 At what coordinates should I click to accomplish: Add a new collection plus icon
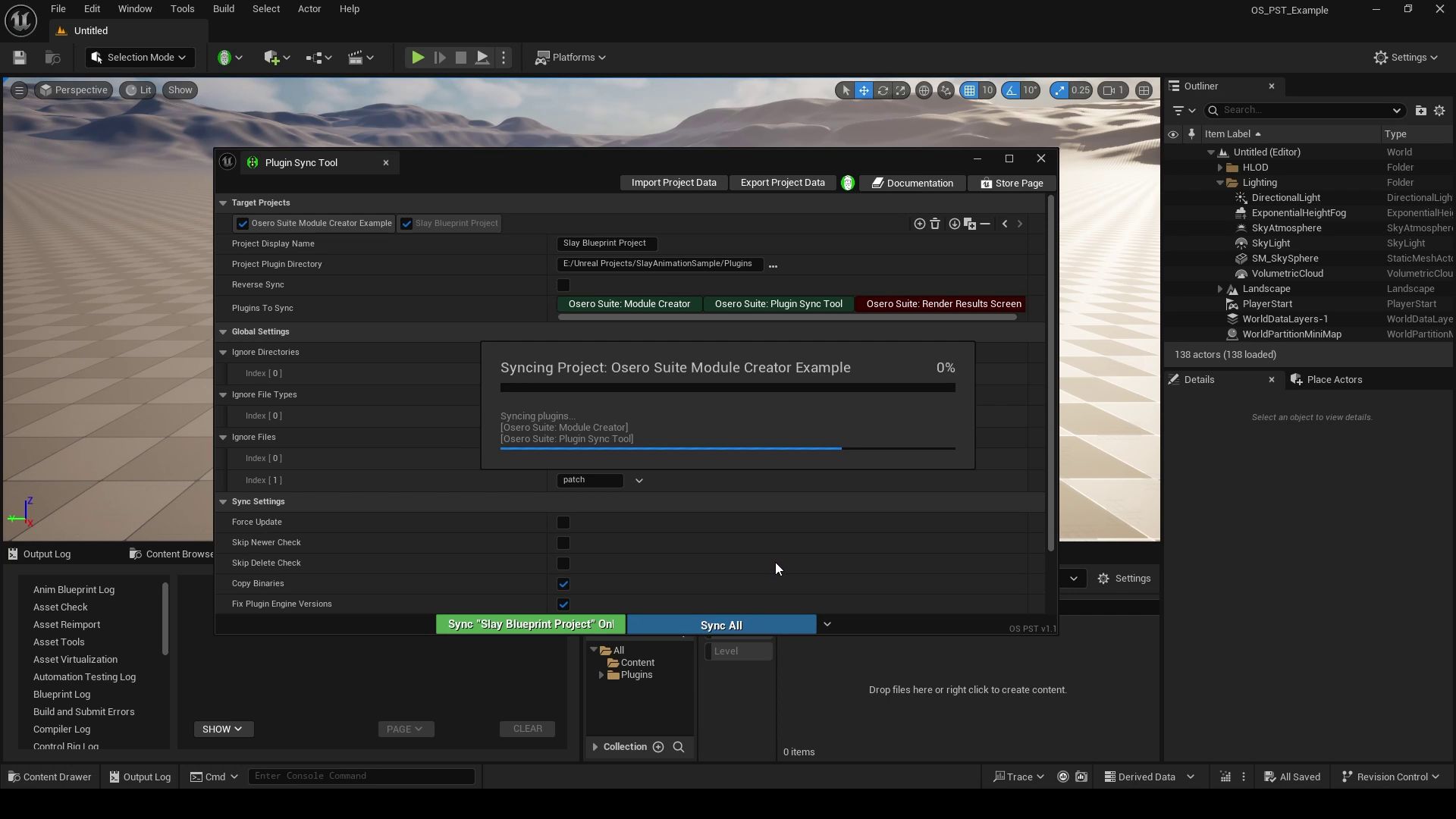pos(658,747)
